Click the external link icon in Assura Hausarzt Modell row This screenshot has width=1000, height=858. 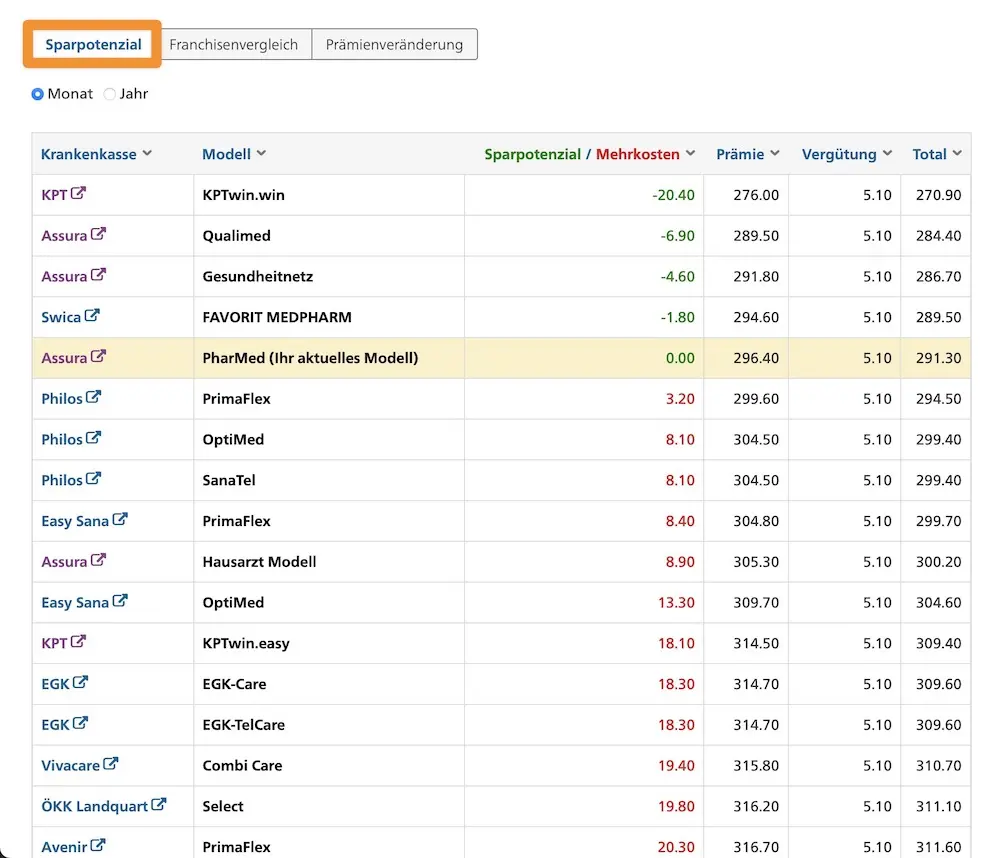[x=98, y=561]
